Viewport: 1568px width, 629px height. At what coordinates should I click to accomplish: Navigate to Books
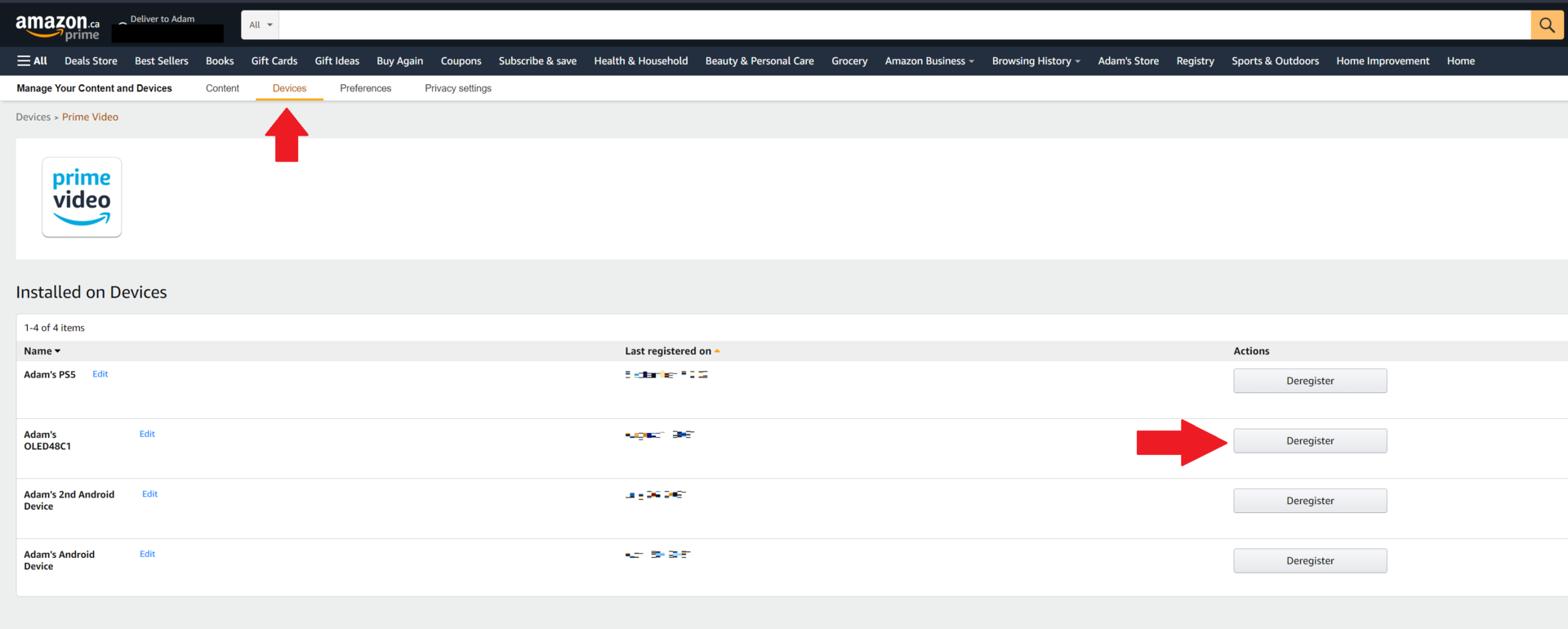click(x=220, y=61)
